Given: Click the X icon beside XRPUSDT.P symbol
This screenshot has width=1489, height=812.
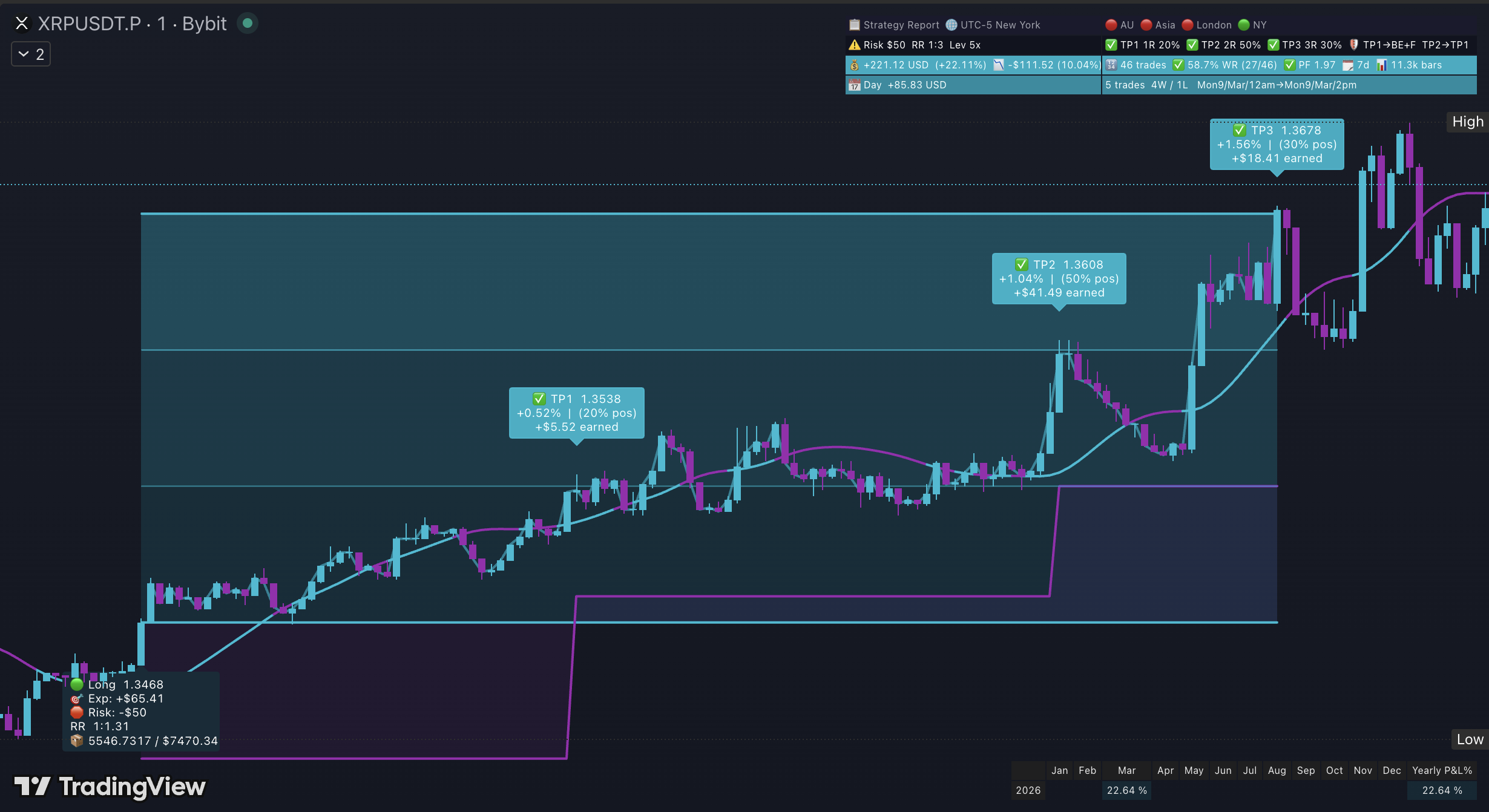Looking at the screenshot, I should 22,24.
